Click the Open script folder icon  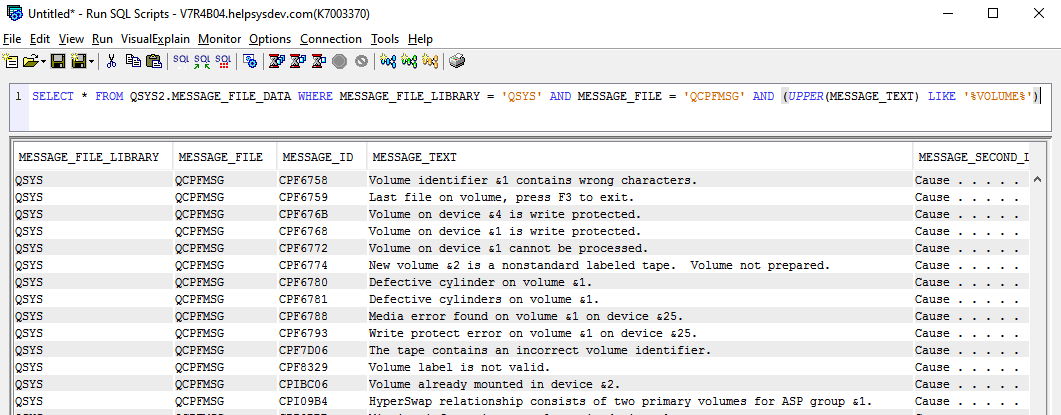[31, 61]
